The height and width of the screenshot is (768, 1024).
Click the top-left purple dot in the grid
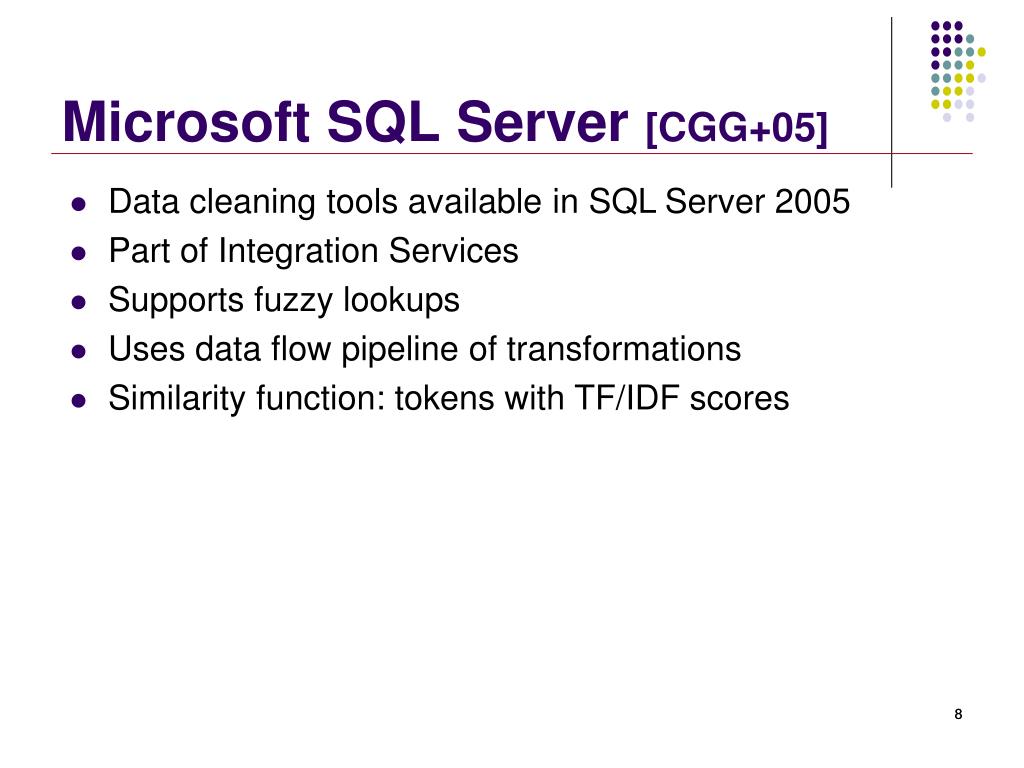point(935,26)
